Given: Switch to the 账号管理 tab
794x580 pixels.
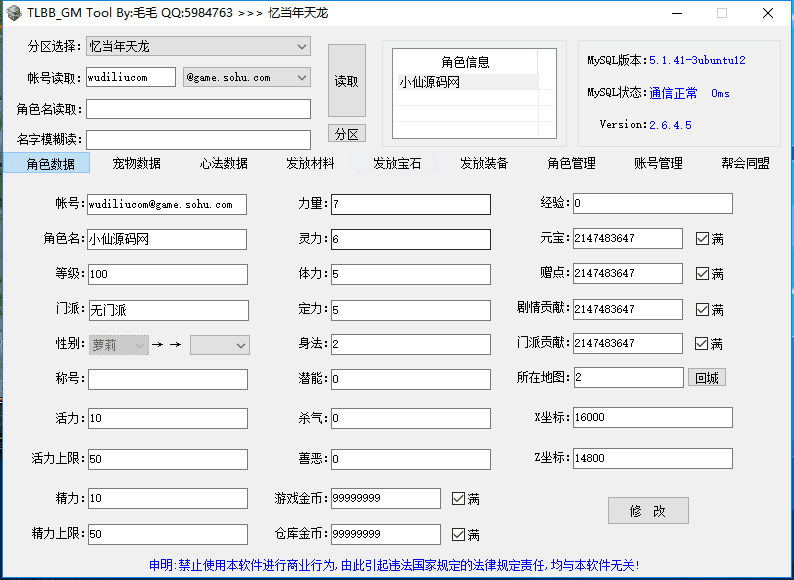Looking at the screenshot, I should point(658,163).
